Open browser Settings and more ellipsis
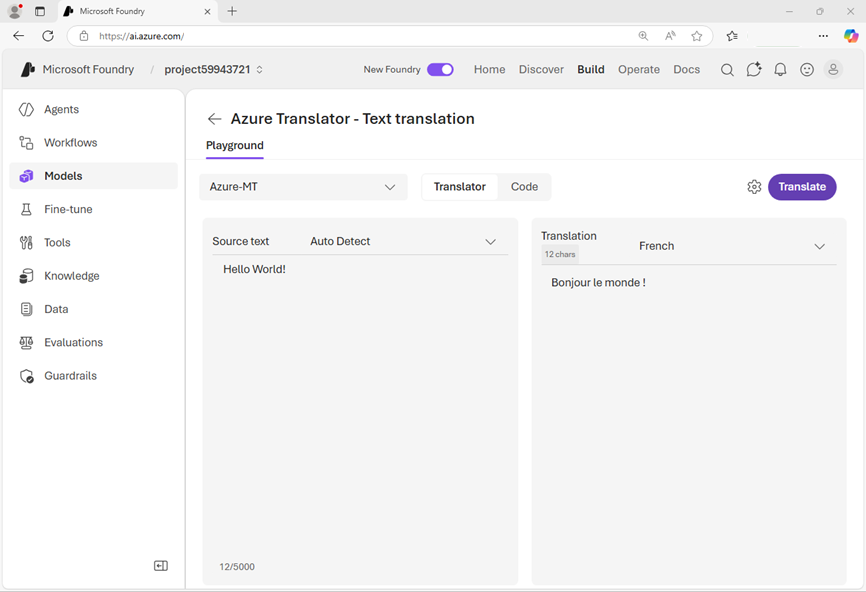866x592 pixels. point(823,36)
